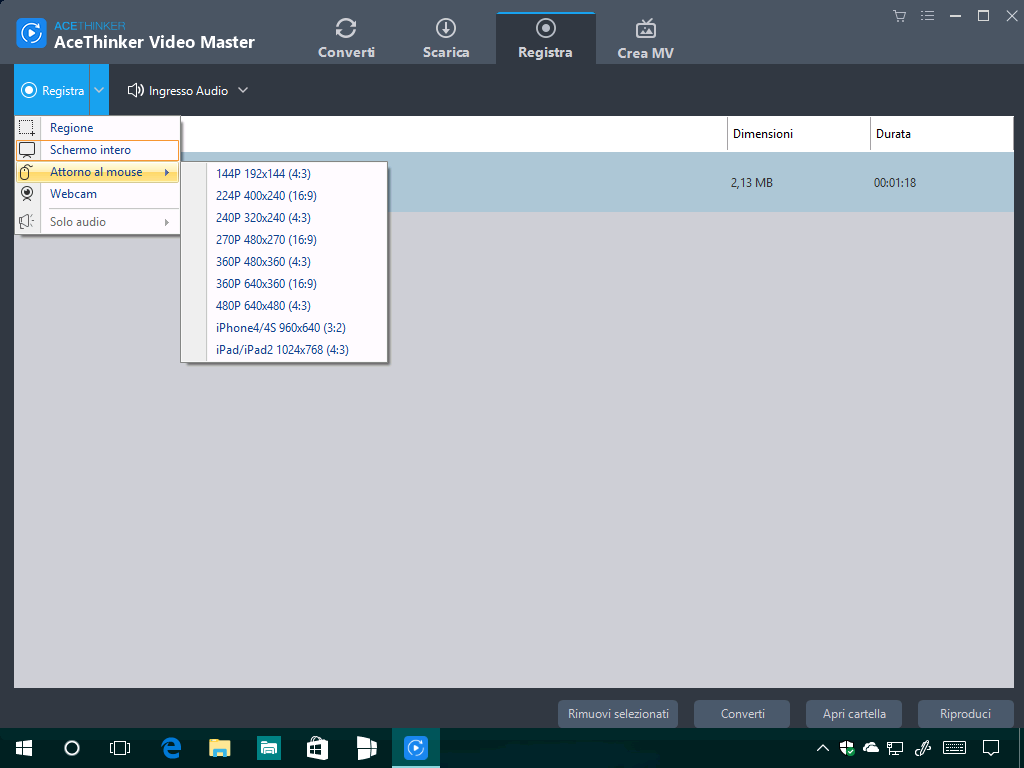Click AceThinker Video Master taskbar icon
The image size is (1024, 768).
415,748
